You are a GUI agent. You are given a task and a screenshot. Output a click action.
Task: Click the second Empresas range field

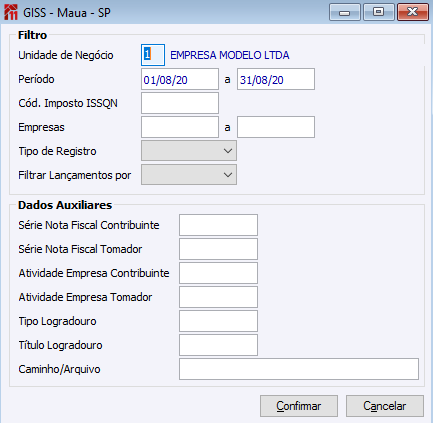point(276,127)
